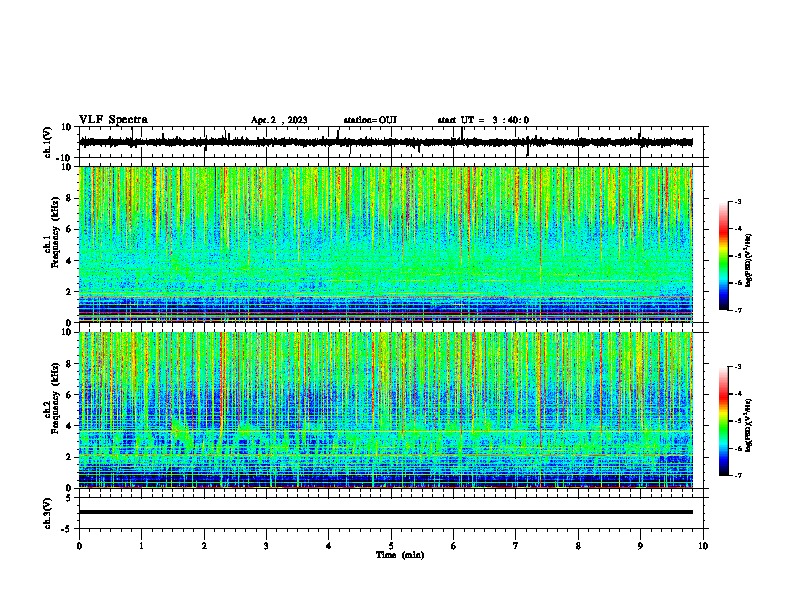This screenshot has height=612, width=792.
Task: Click the ch.1 spectrogram color scale bar
Action: [724, 256]
